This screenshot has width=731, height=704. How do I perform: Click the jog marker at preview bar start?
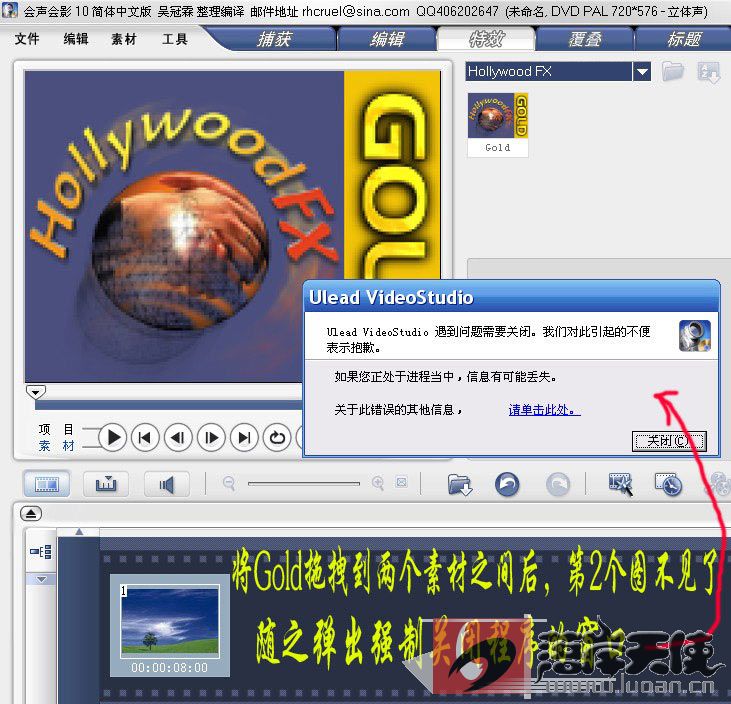tap(36, 392)
